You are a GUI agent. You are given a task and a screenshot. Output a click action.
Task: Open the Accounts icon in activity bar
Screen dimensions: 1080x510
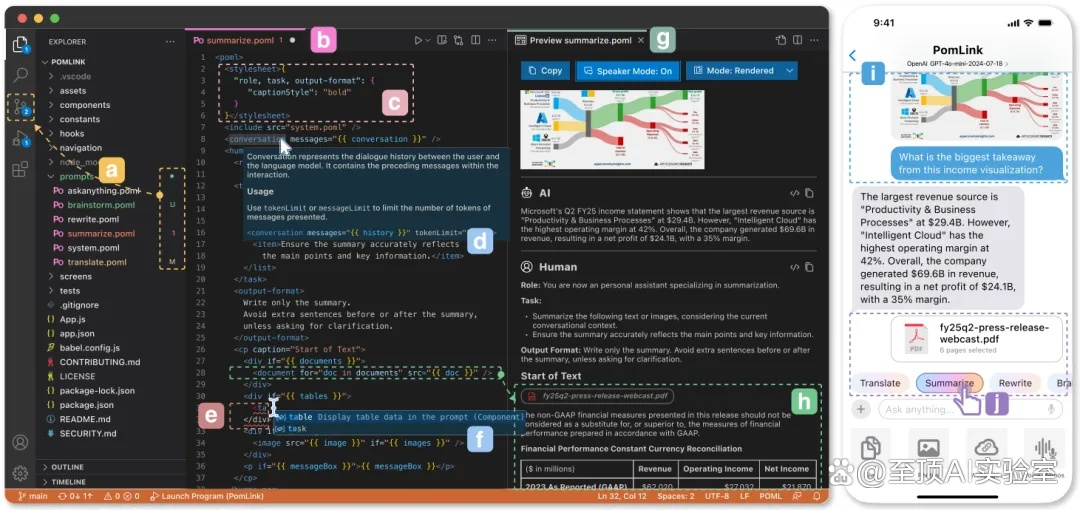click(21, 442)
